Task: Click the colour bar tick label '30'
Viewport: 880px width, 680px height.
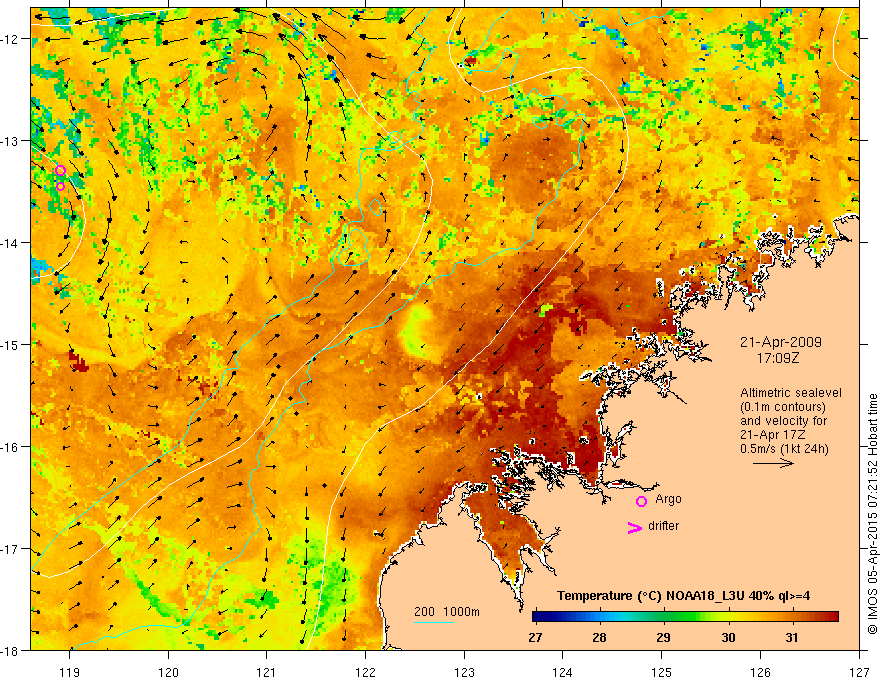Action: pyautogui.click(x=728, y=638)
